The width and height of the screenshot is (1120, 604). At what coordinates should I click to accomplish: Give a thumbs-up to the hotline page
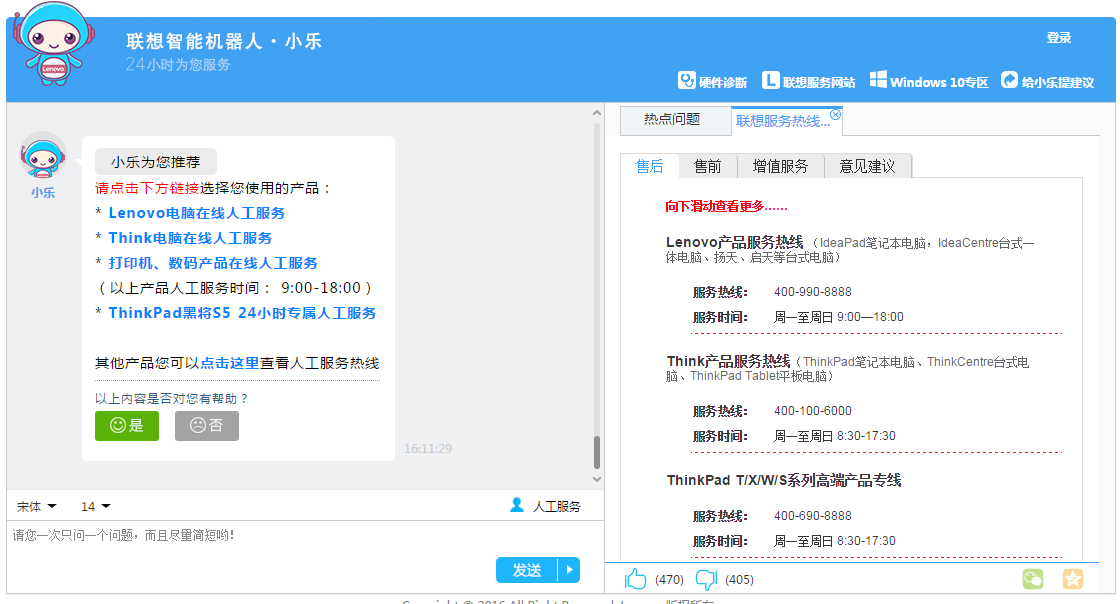635,579
